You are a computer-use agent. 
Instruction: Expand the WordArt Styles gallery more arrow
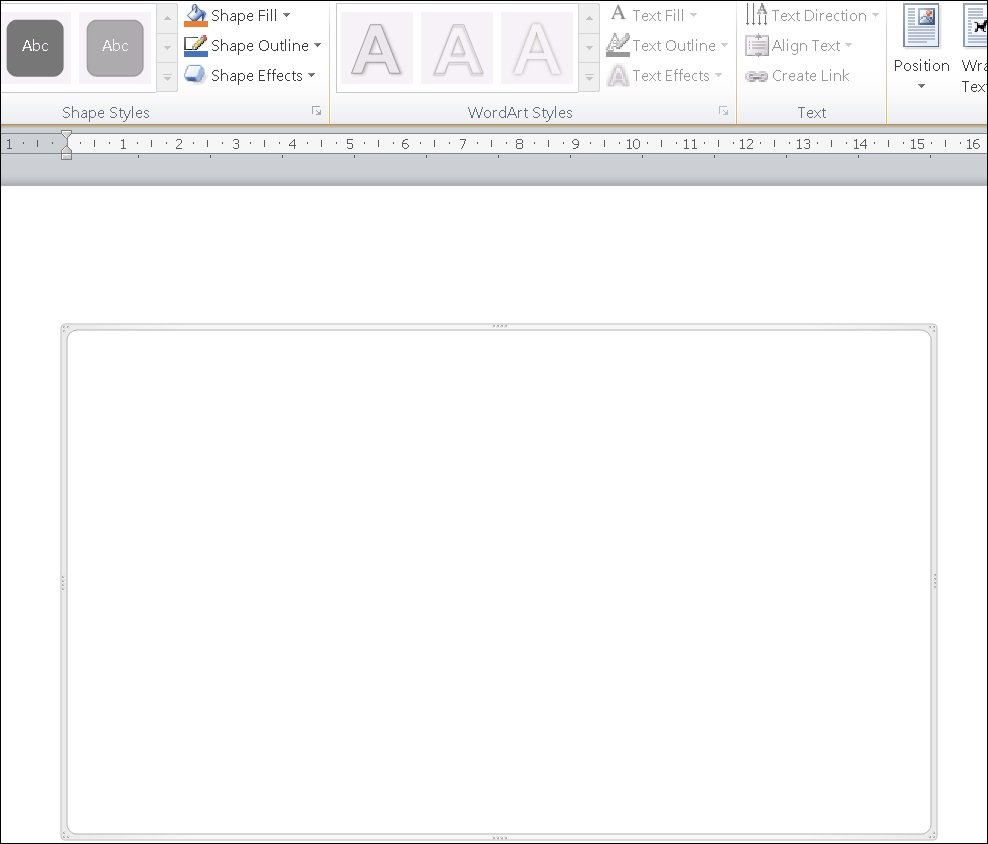tap(589, 78)
